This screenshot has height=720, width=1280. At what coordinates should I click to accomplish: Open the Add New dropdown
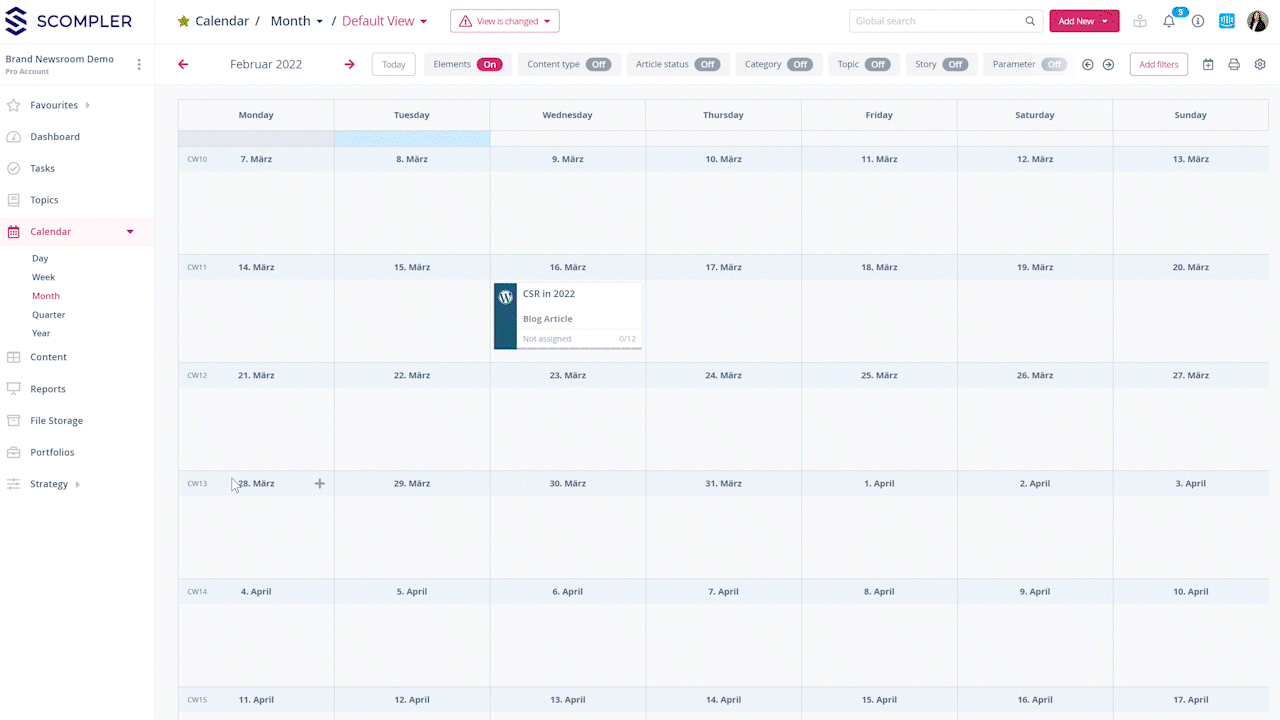click(x=1084, y=21)
